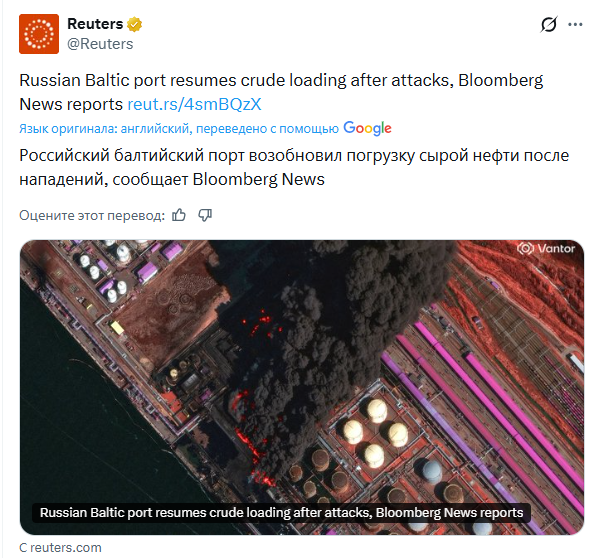Open the three-dot more options menu
The height and width of the screenshot is (558, 599).
[x=575, y=25]
